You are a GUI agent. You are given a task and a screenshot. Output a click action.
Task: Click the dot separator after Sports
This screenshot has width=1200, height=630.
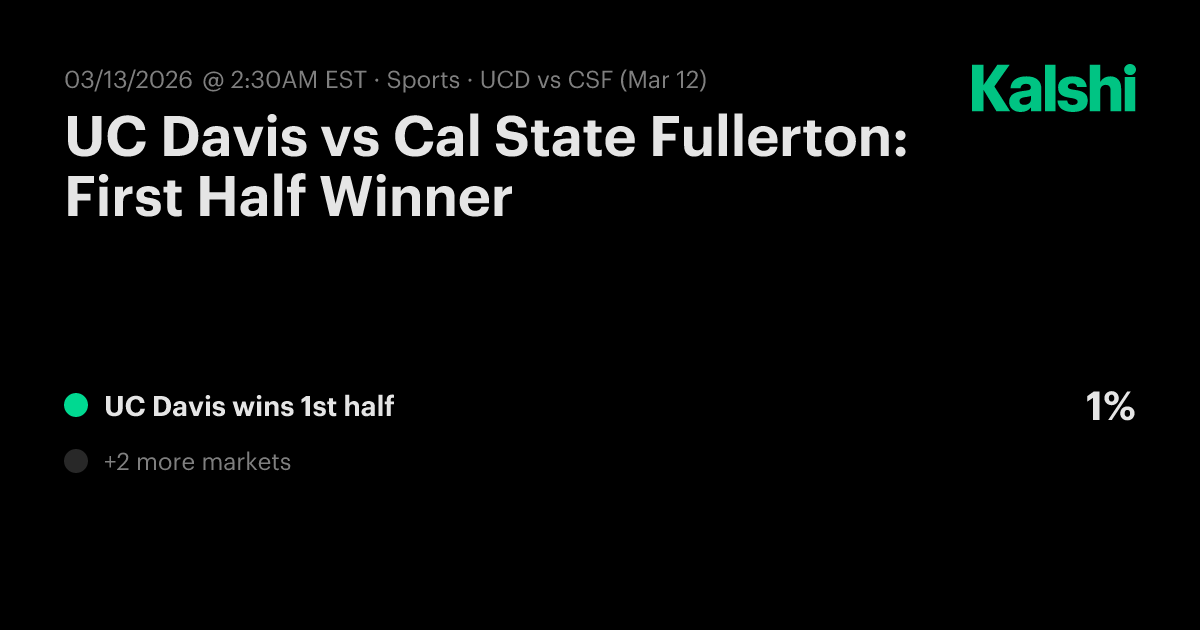(x=470, y=81)
